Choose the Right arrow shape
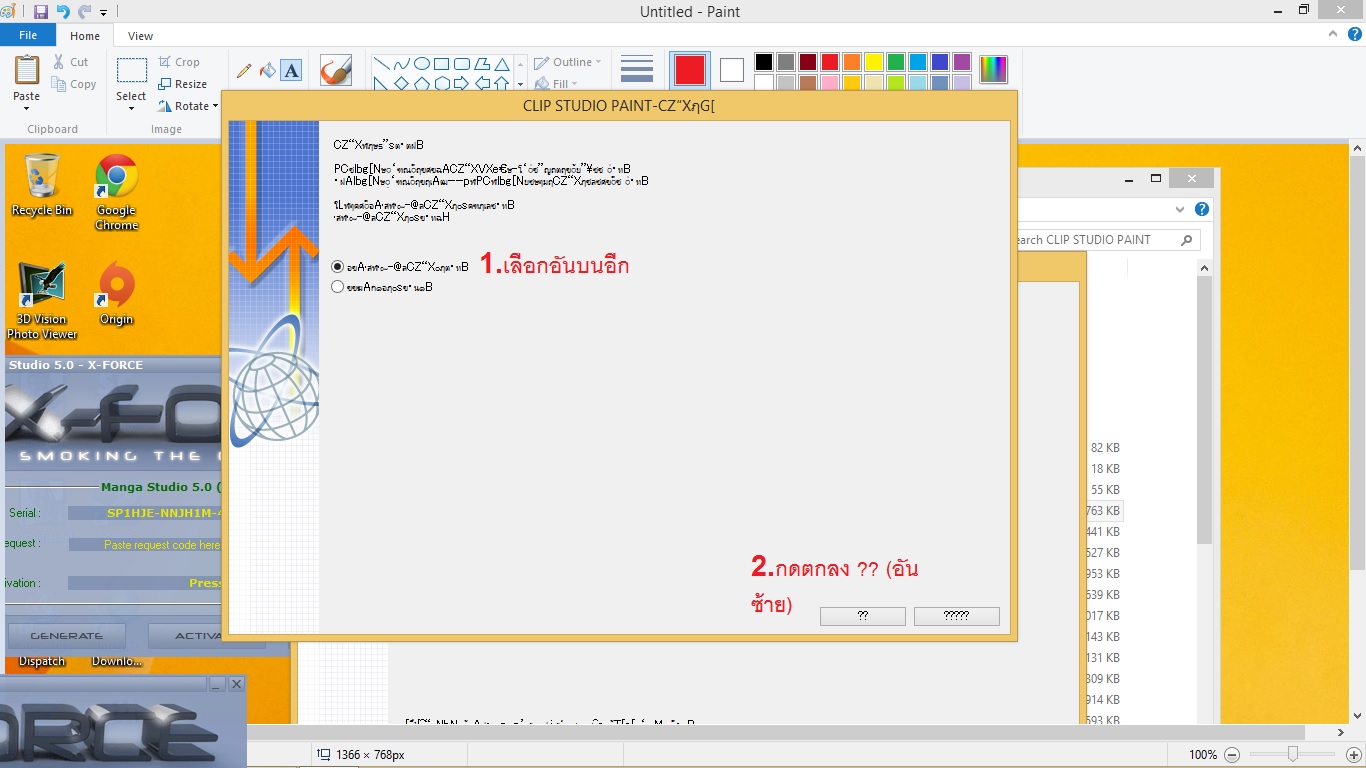The image size is (1366, 768). point(462,83)
